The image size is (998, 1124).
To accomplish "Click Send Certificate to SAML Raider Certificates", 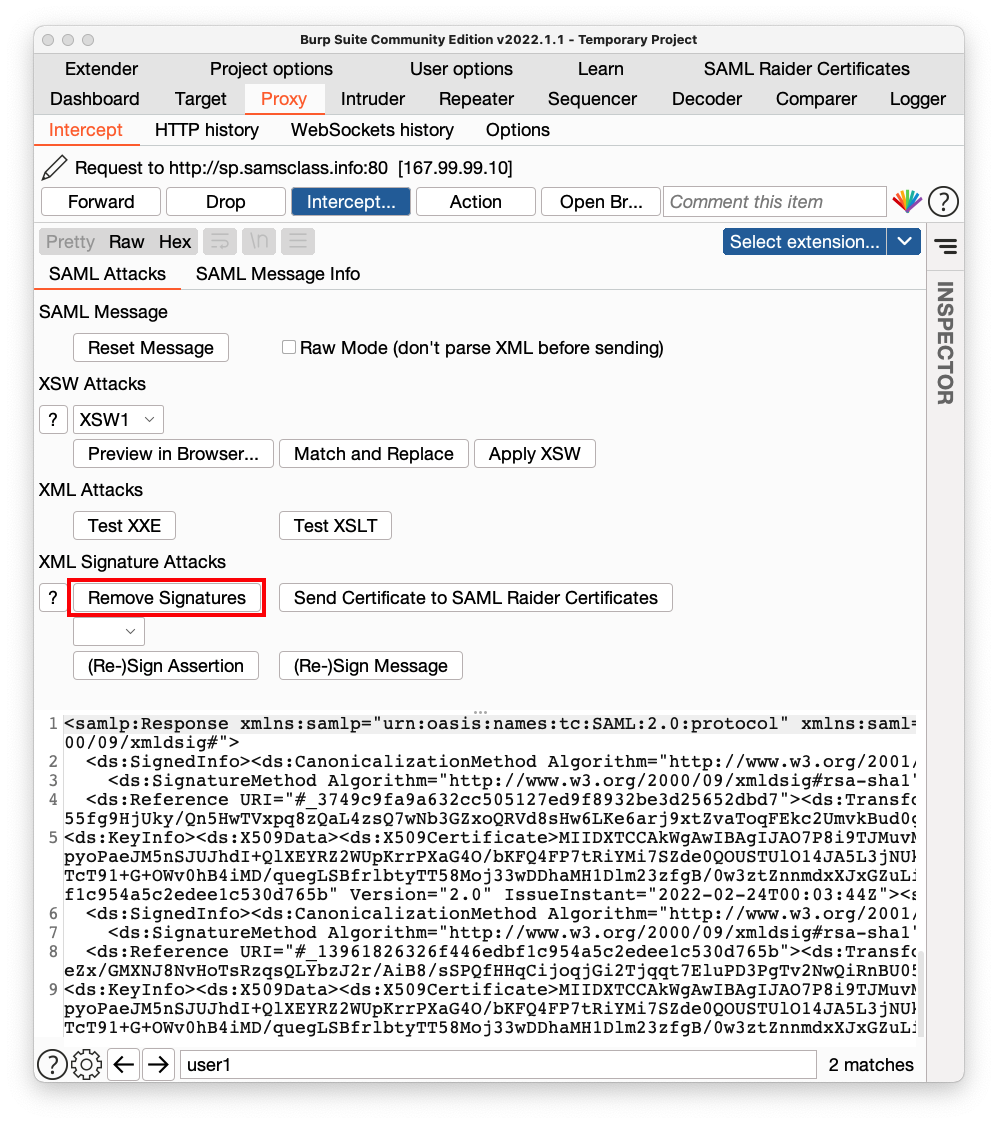I will coord(475,597).
